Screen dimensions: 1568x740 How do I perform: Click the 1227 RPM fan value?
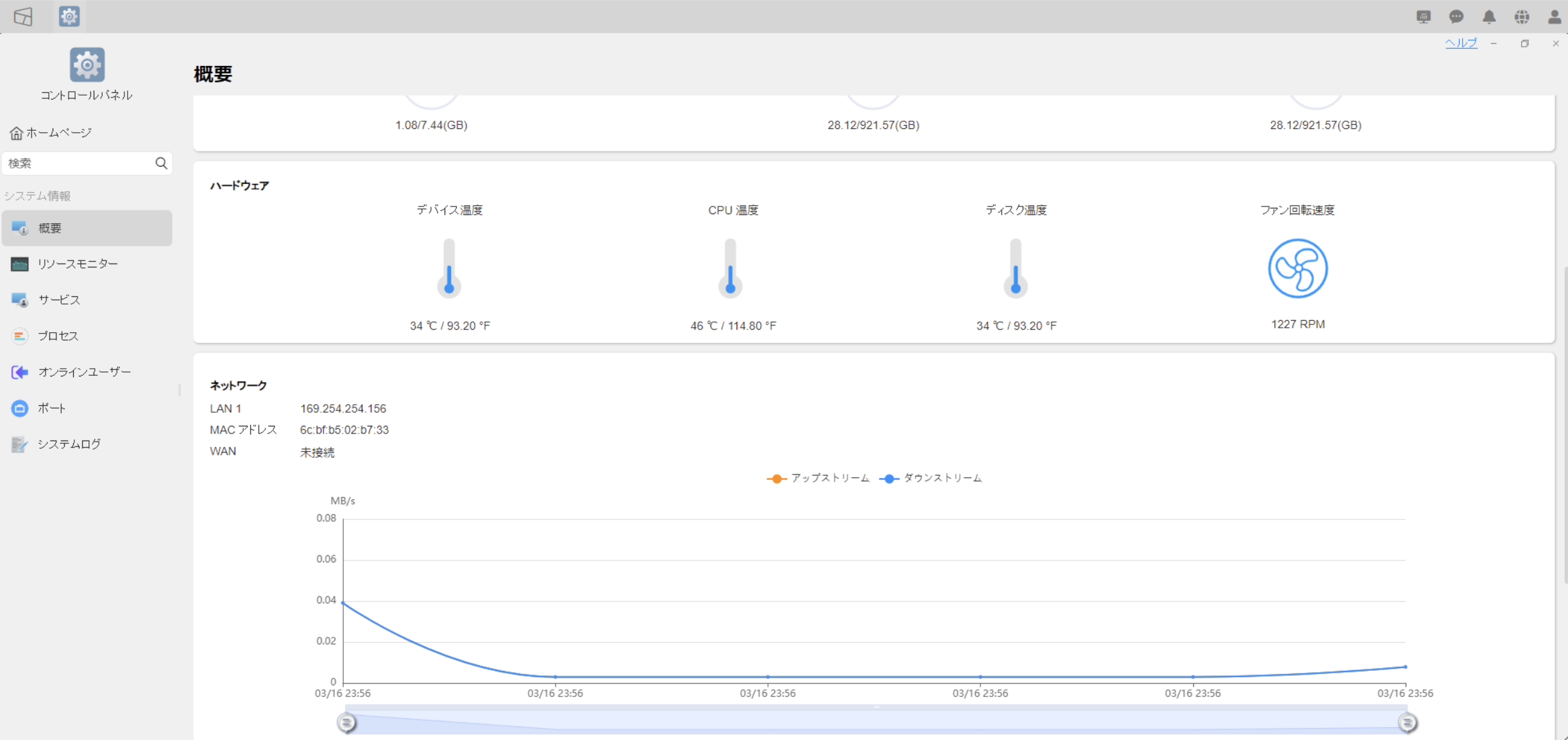click(1298, 324)
